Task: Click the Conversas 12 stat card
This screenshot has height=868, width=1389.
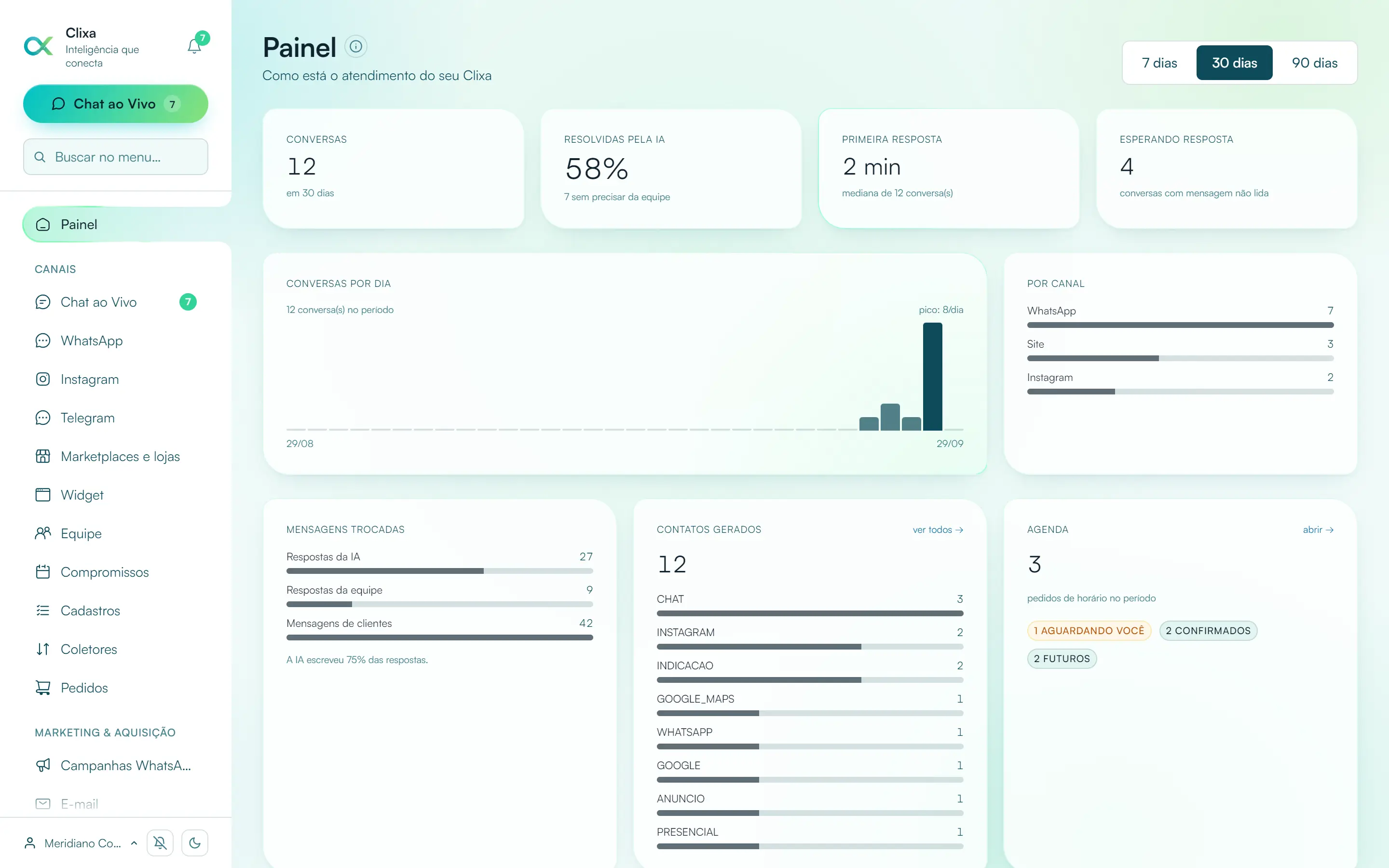Action: [393, 169]
